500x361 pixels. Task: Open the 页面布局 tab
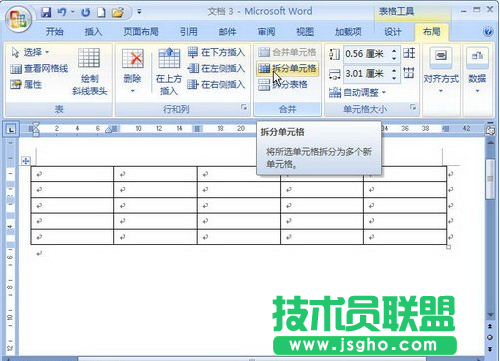pyautogui.click(x=141, y=32)
